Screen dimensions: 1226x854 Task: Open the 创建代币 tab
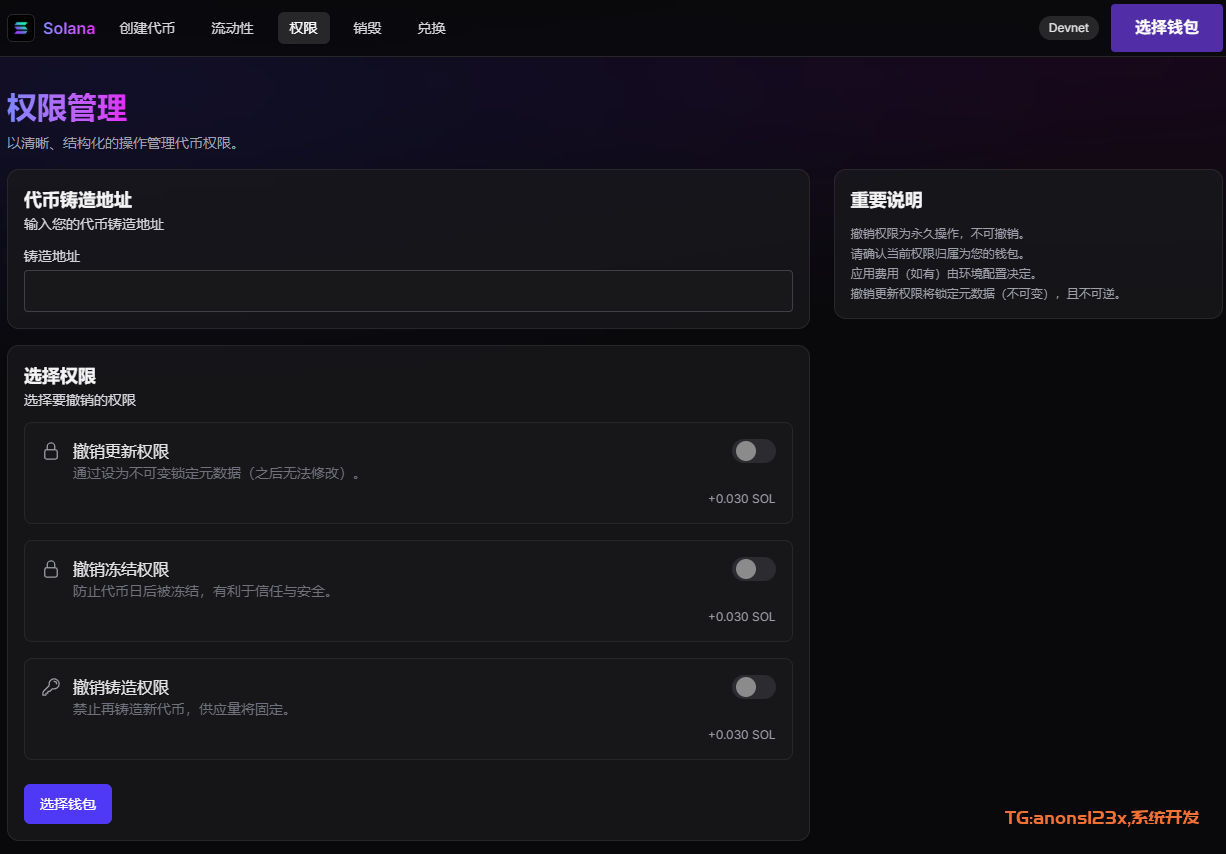tap(147, 28)
